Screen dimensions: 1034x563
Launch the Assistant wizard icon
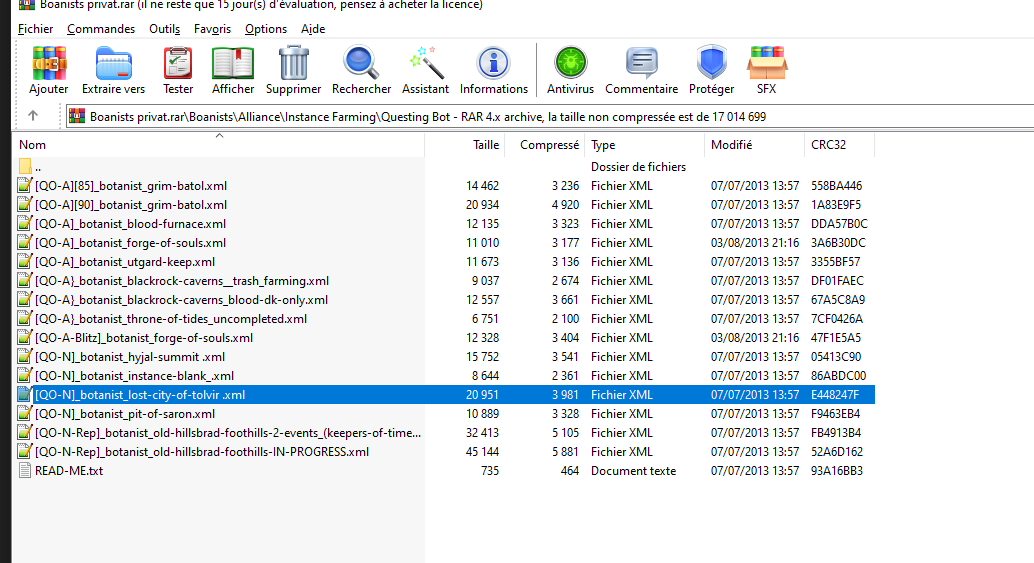[425, 63]
